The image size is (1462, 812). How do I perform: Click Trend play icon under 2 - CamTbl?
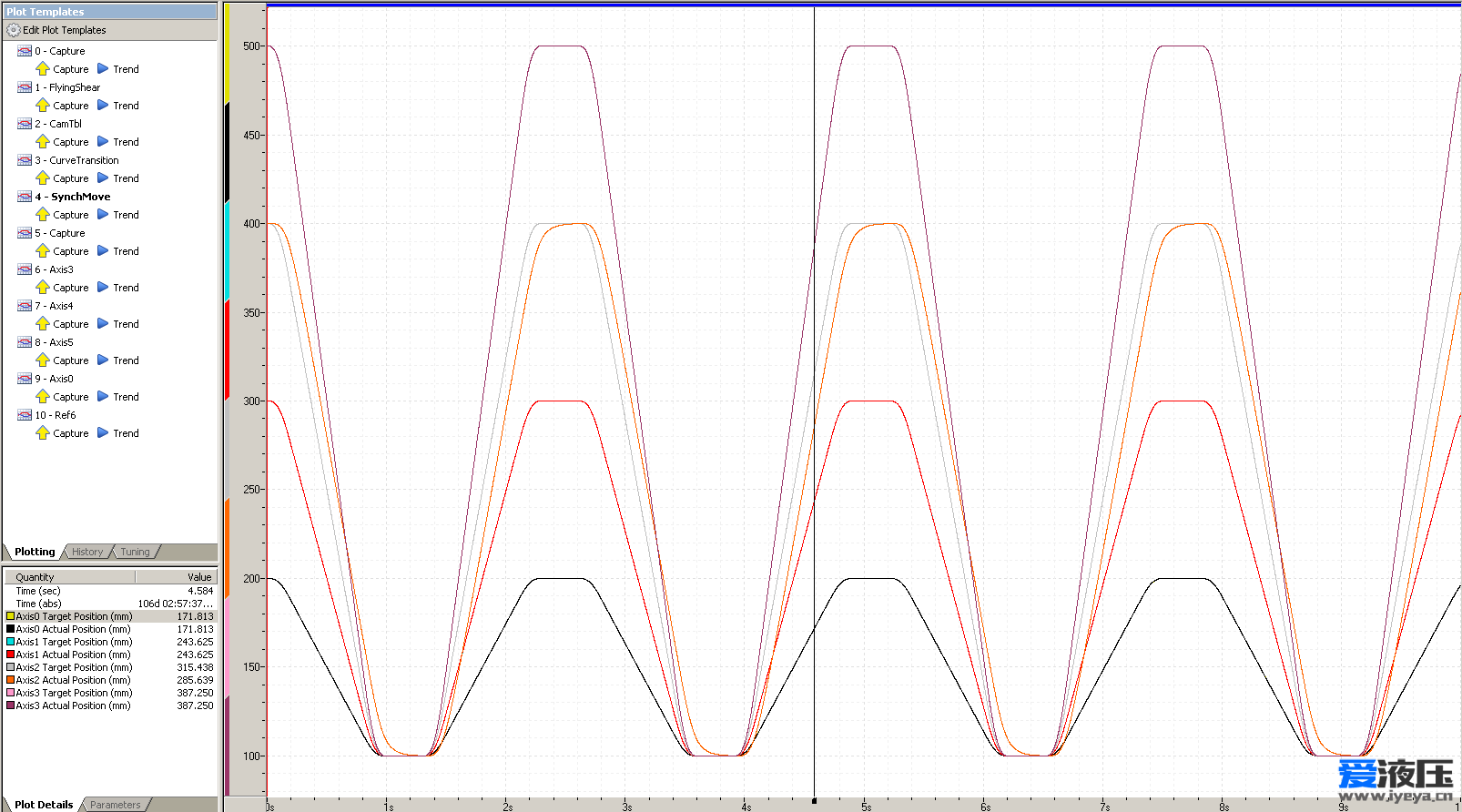(103, 142)
